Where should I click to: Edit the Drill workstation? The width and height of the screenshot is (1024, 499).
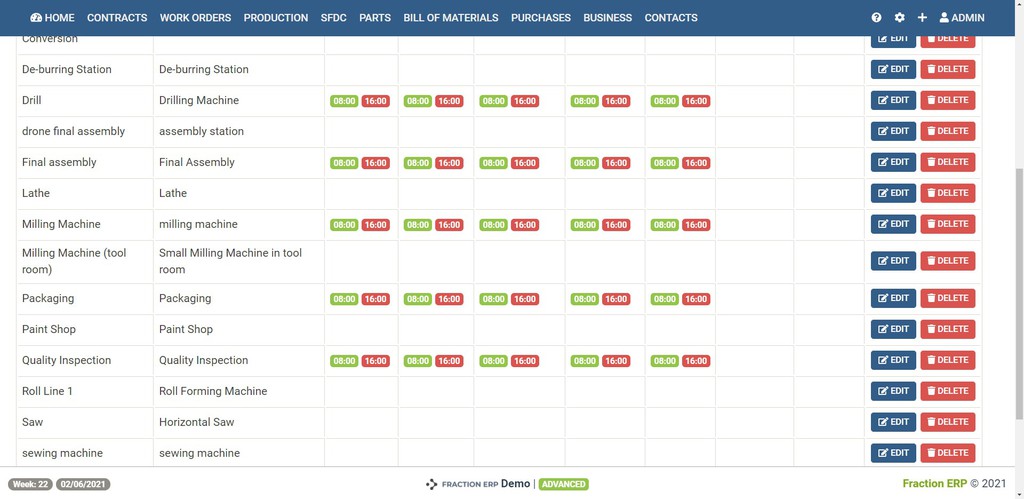893,100
